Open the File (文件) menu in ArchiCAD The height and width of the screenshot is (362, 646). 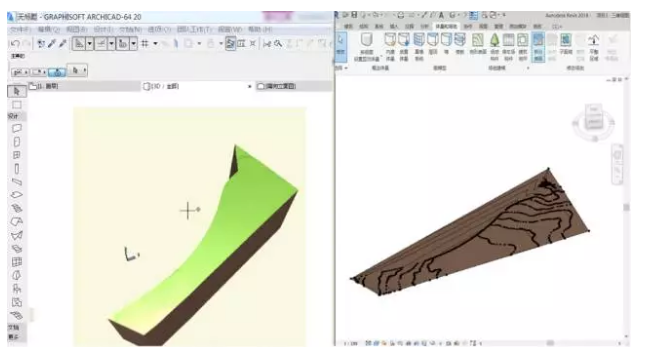[20, 29]
